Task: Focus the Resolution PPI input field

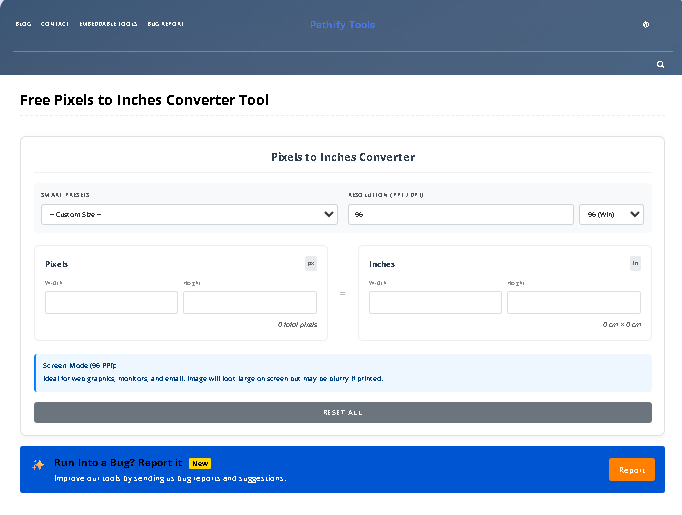Action: pos(460,214)
